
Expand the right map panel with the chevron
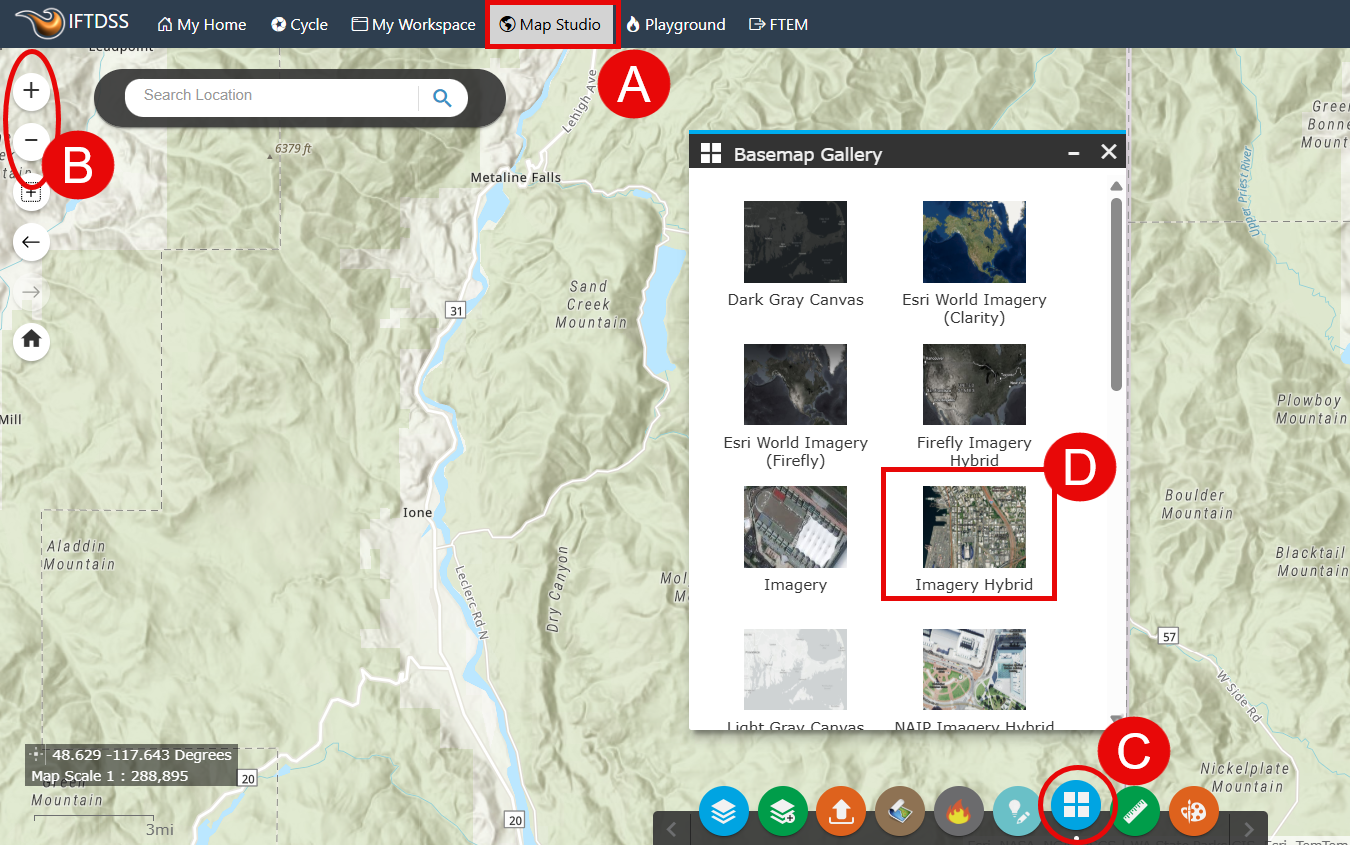click(x=1248, y=828)
